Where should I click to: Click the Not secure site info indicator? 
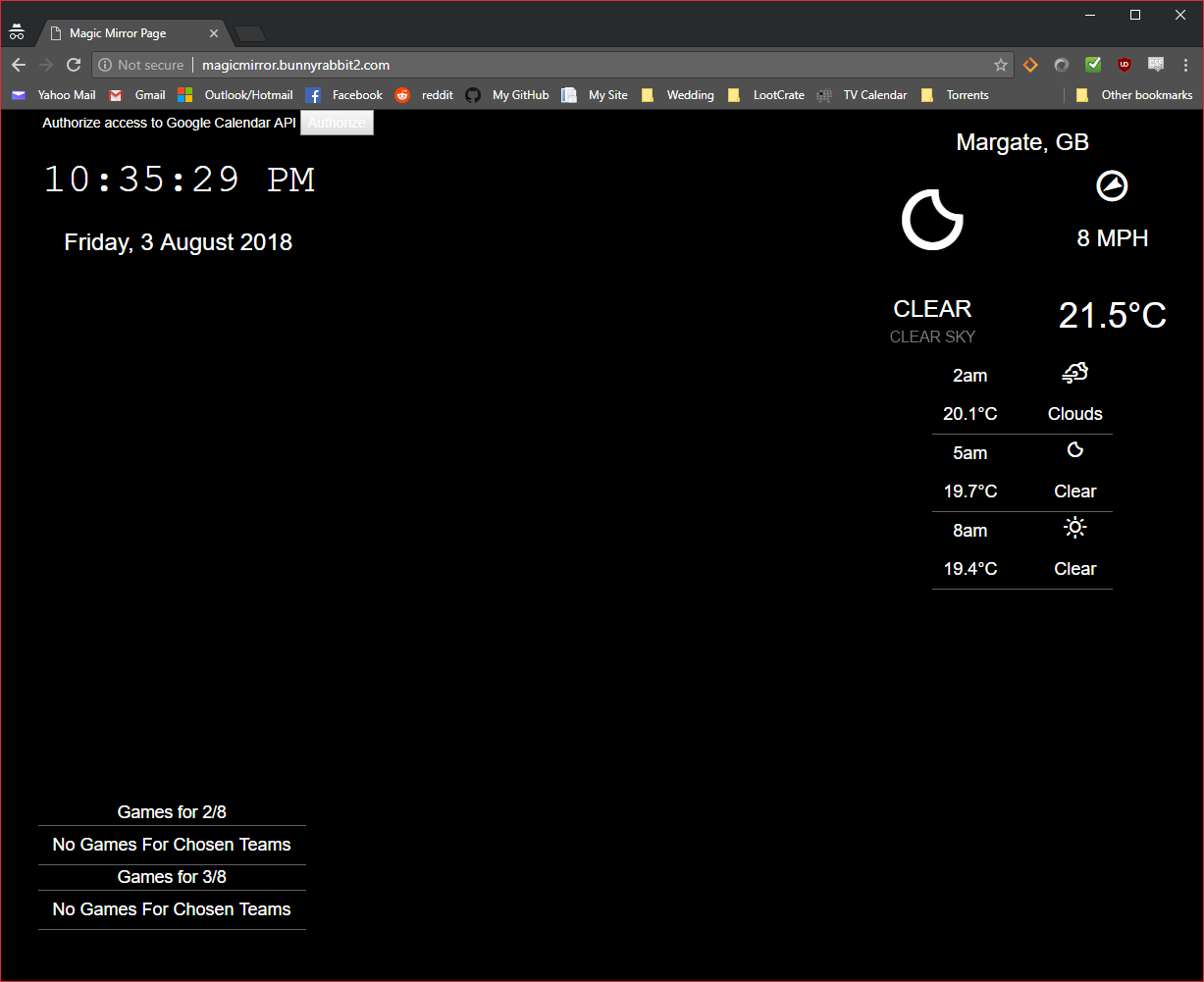coord(141,65)
